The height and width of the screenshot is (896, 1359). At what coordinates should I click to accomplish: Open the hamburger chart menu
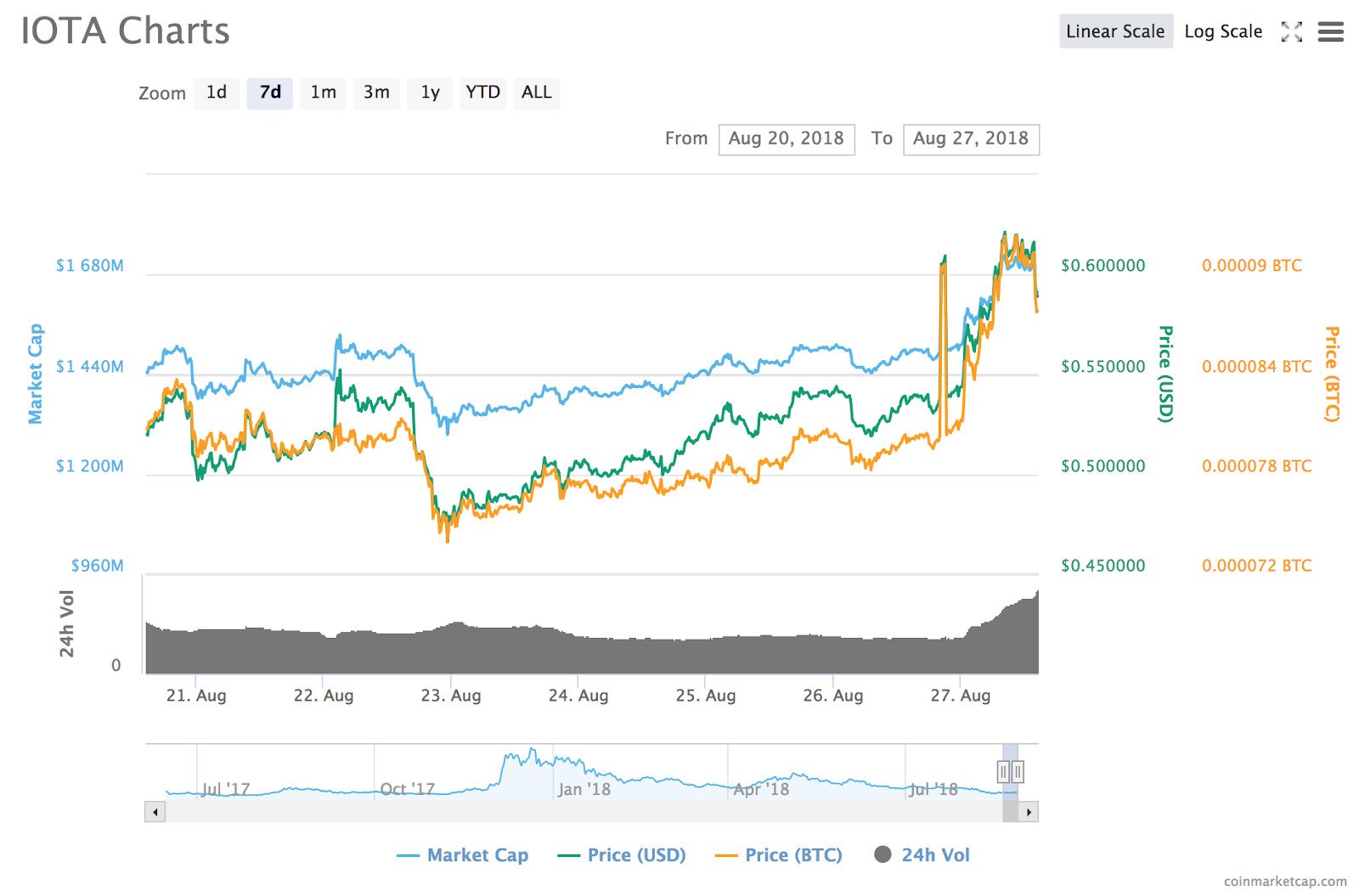pyautogui.click(x=1330, y=32)
